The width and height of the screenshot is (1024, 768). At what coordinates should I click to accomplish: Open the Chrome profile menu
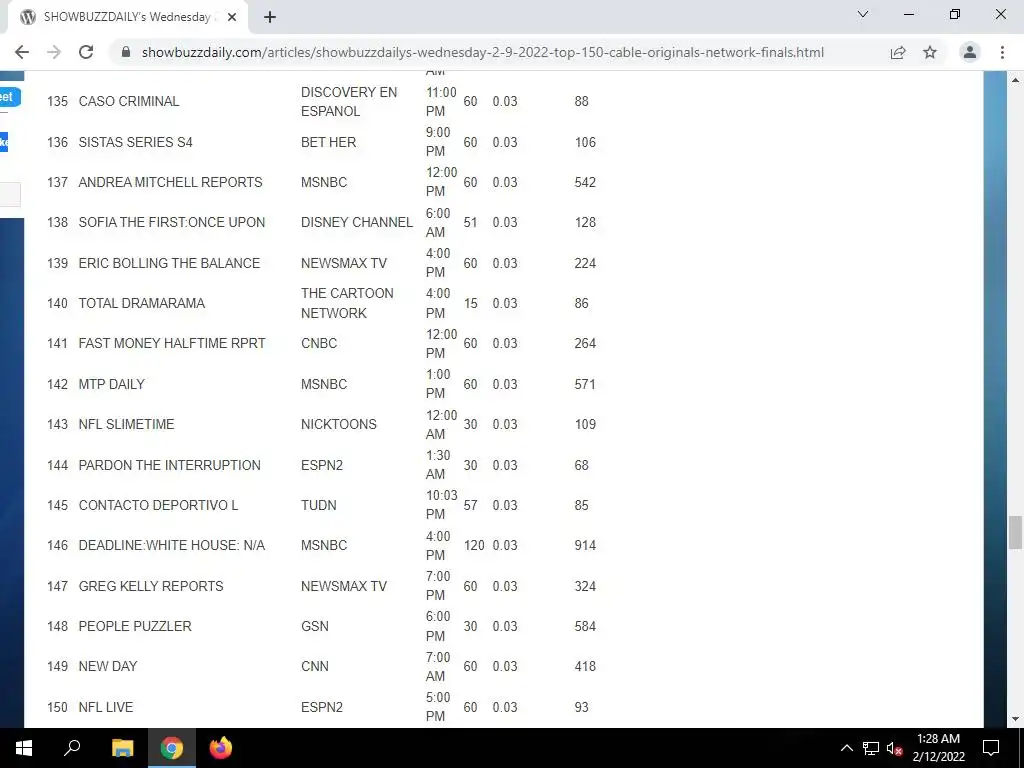970,52
